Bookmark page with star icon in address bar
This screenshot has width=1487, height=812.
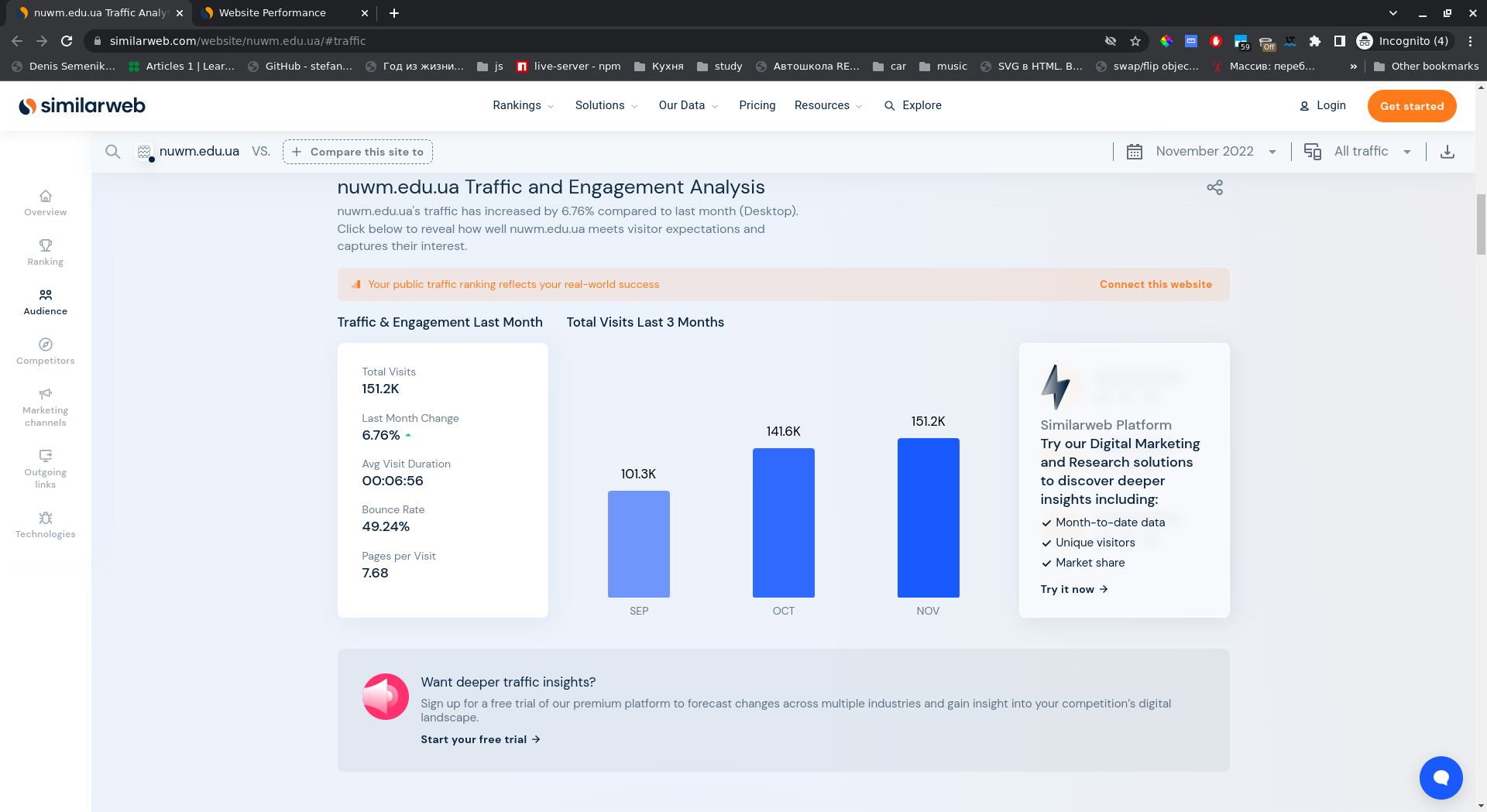[x=1135, y=41]
